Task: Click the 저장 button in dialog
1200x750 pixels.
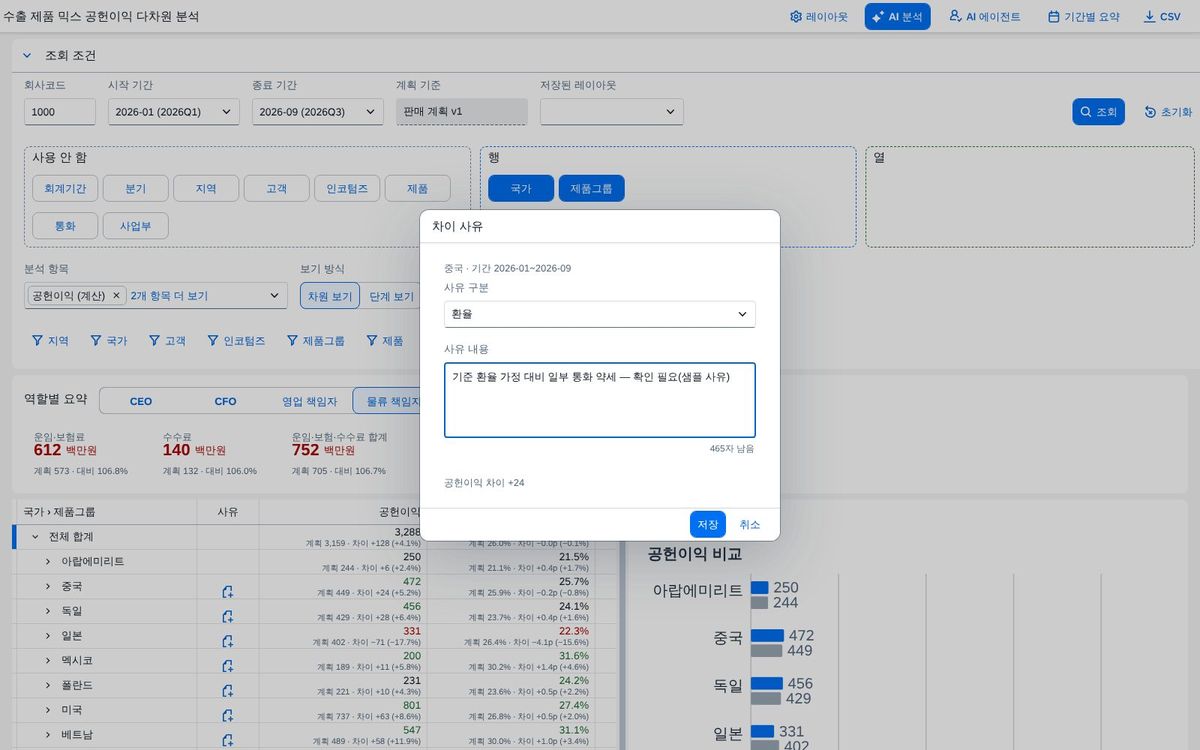Action: tap(708, 524)
